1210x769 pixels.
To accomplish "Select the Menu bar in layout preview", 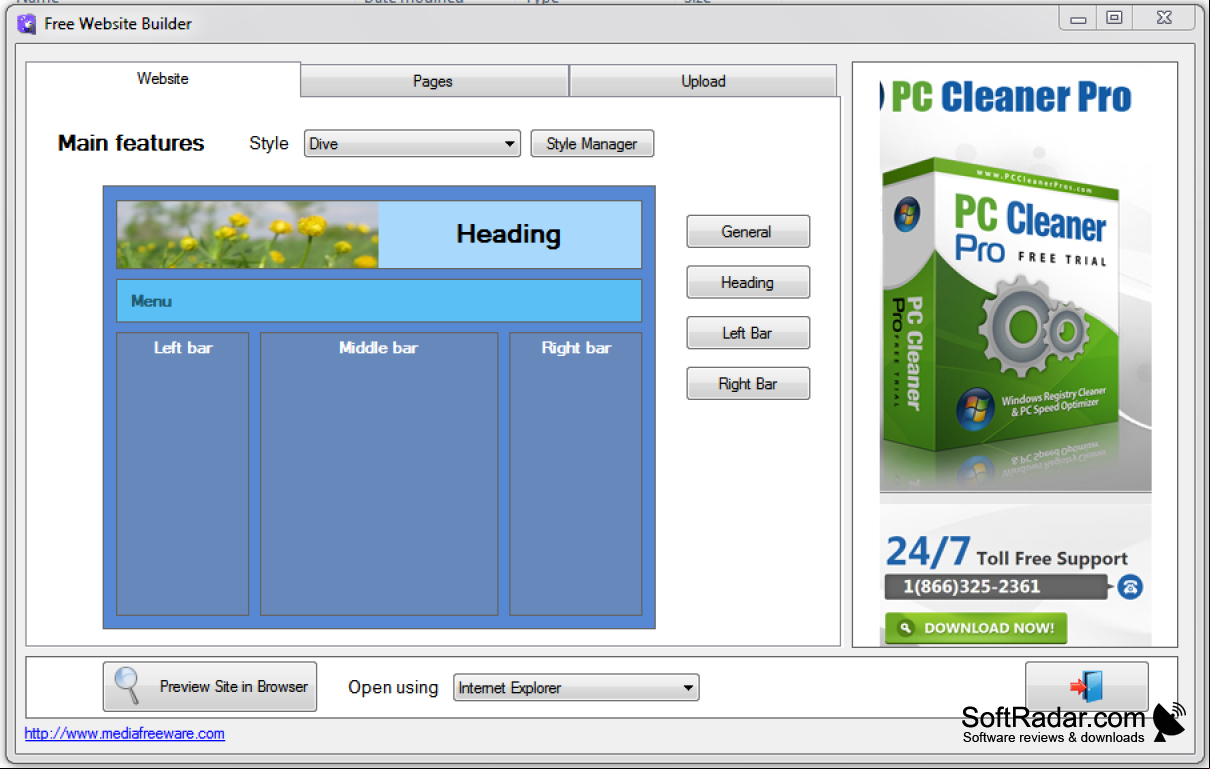I will (379, 301).
